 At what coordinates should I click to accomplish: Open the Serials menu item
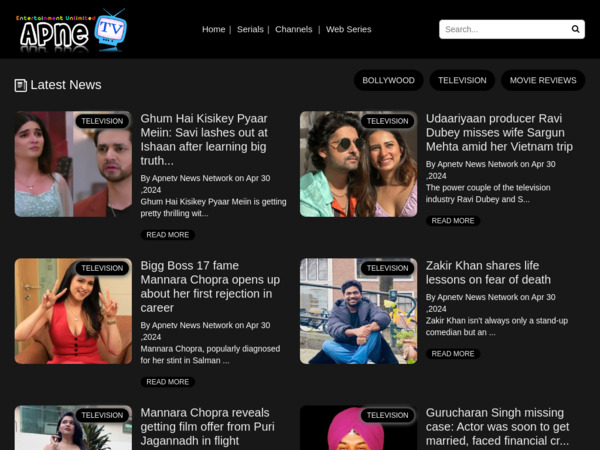pos(250,29)
